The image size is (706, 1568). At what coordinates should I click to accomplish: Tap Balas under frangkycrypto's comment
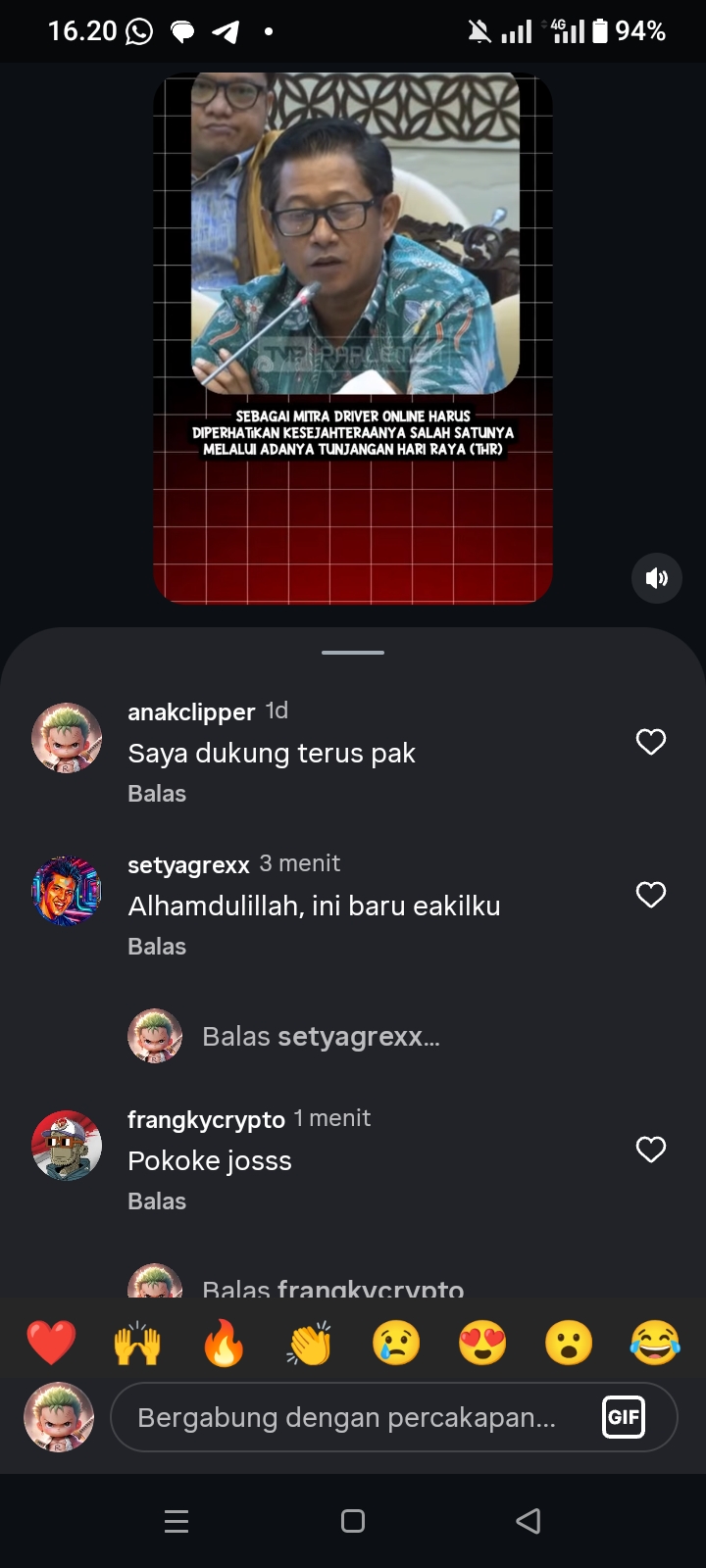(x=157, y=1201)
